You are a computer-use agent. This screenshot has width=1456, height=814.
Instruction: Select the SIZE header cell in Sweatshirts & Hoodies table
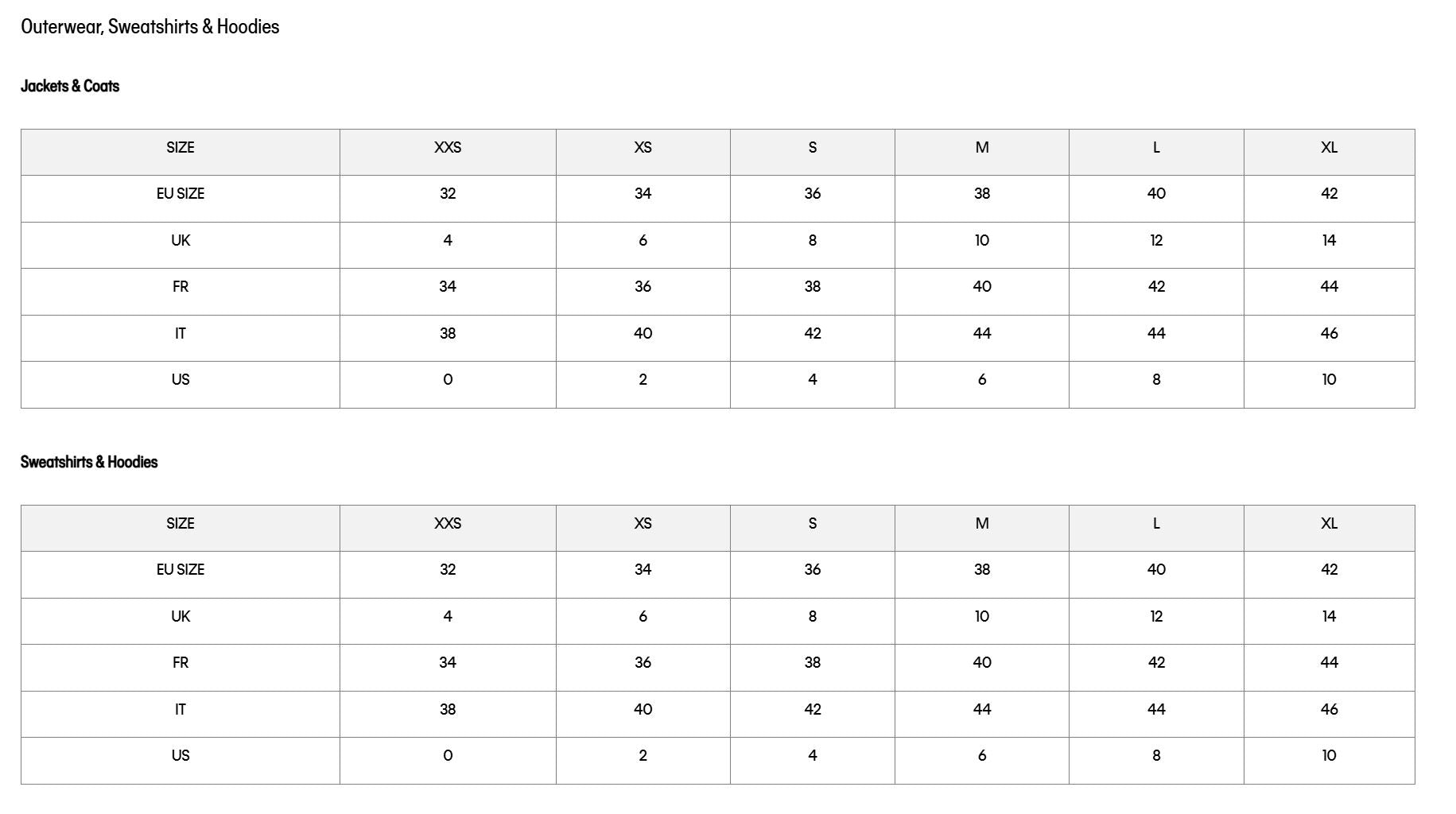181,524
